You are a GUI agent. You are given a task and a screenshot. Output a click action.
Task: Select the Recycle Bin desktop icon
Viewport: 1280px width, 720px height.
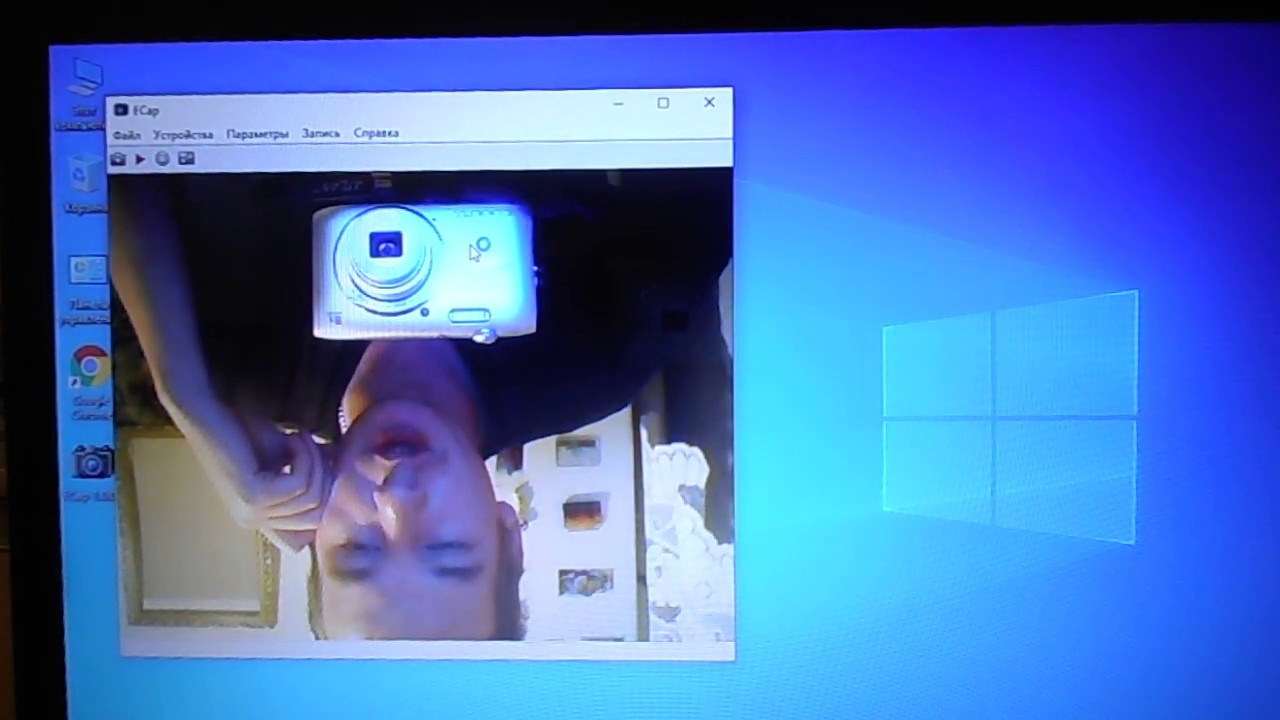pos(86,176)
